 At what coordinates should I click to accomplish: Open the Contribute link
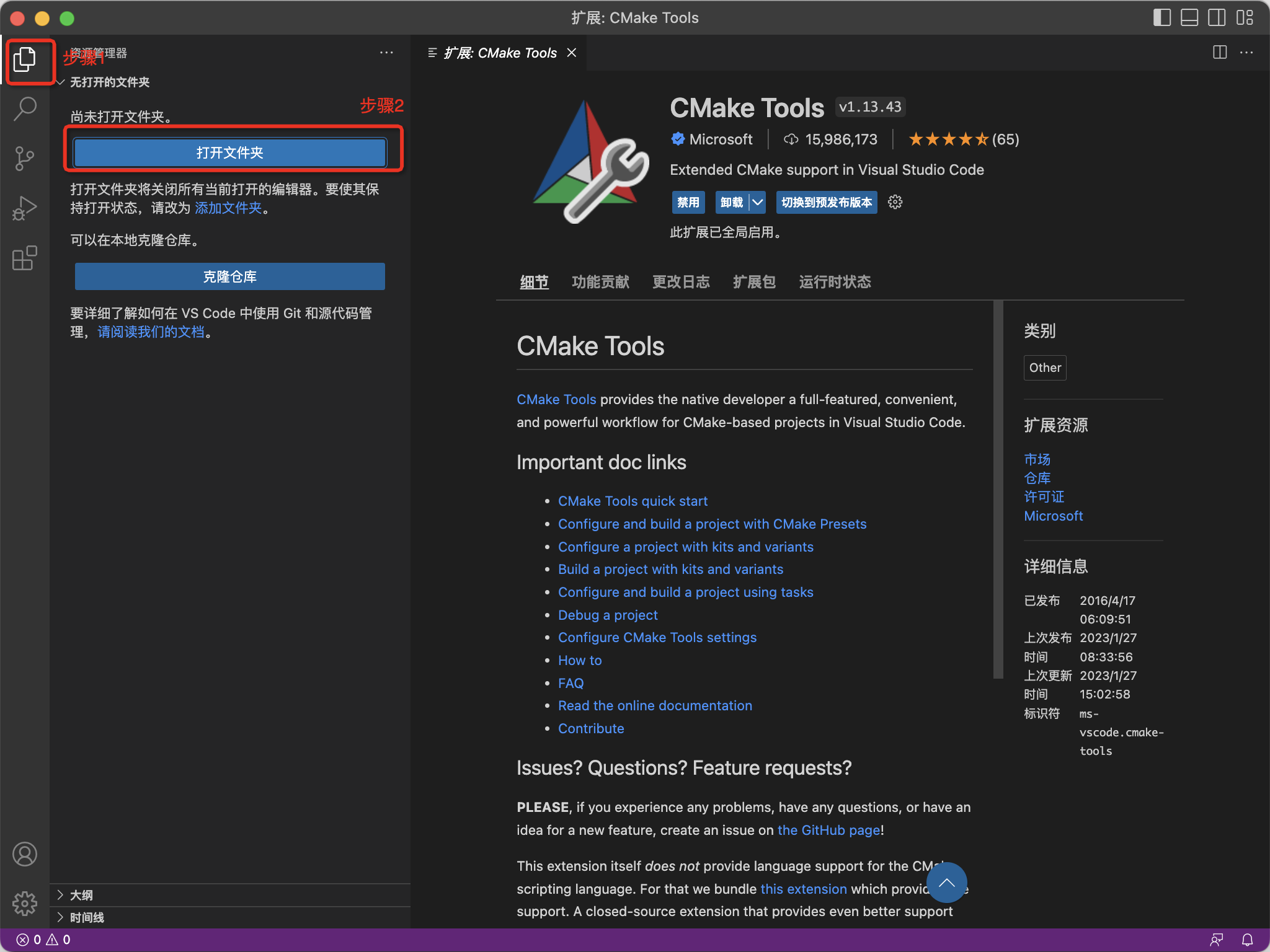[x=591, y=728]
